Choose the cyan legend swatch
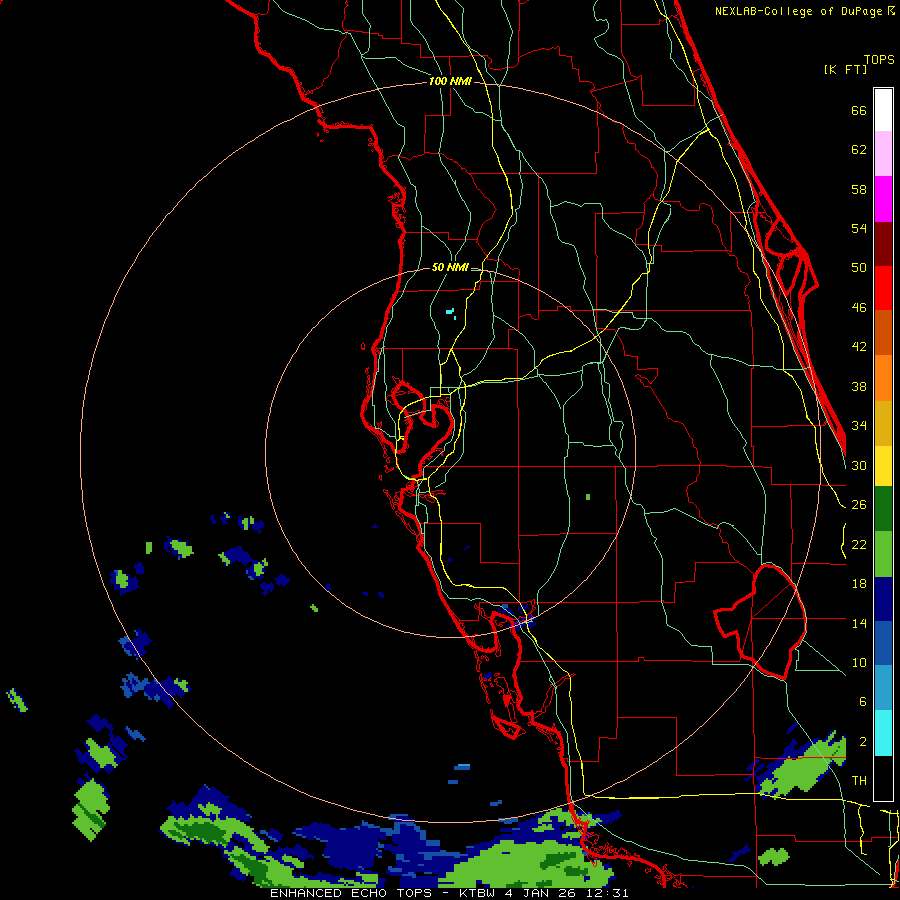Screen dimensions: 900x900 coord(883,733)
